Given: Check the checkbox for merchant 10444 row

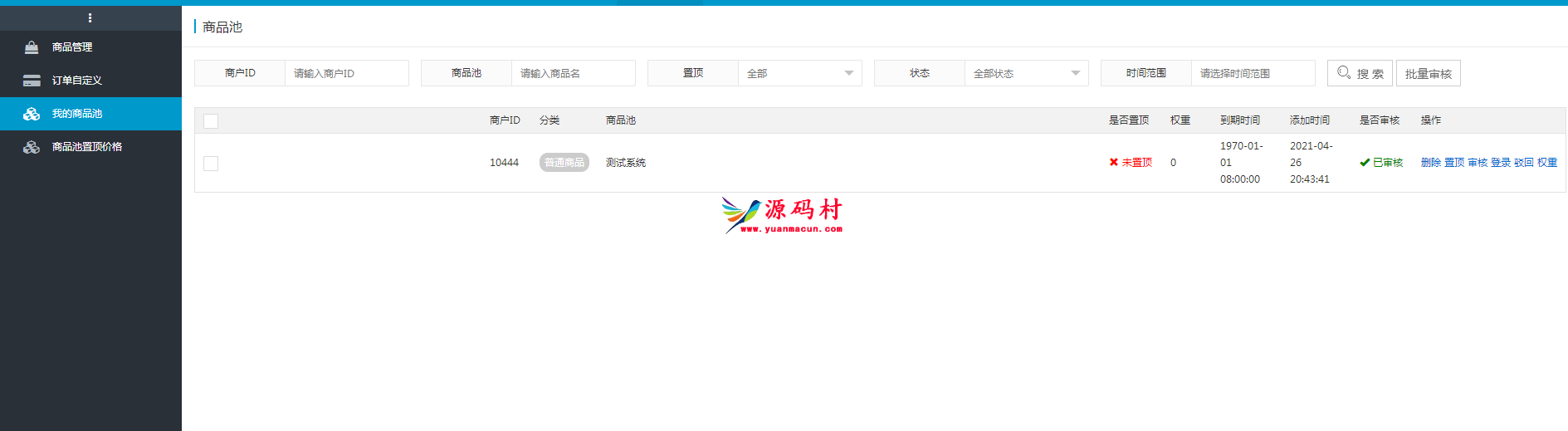Looking at the screenshot, I should pyautogui.click(x=211, y=164).
